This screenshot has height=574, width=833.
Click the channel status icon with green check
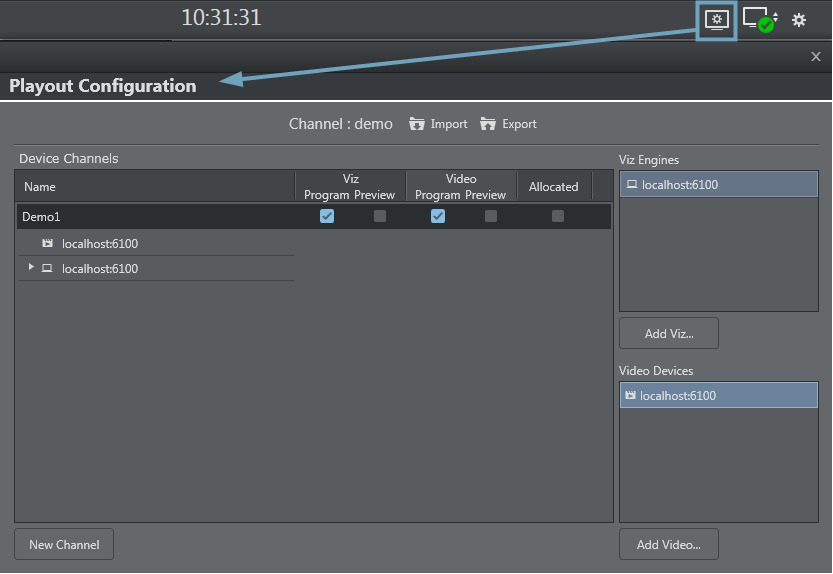(x=758, y=20)
